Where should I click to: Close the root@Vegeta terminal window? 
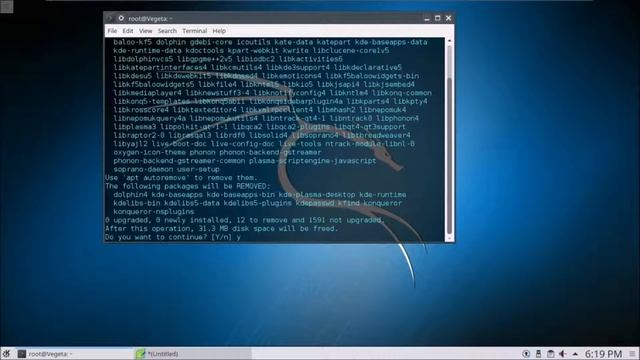pos(449,18)
